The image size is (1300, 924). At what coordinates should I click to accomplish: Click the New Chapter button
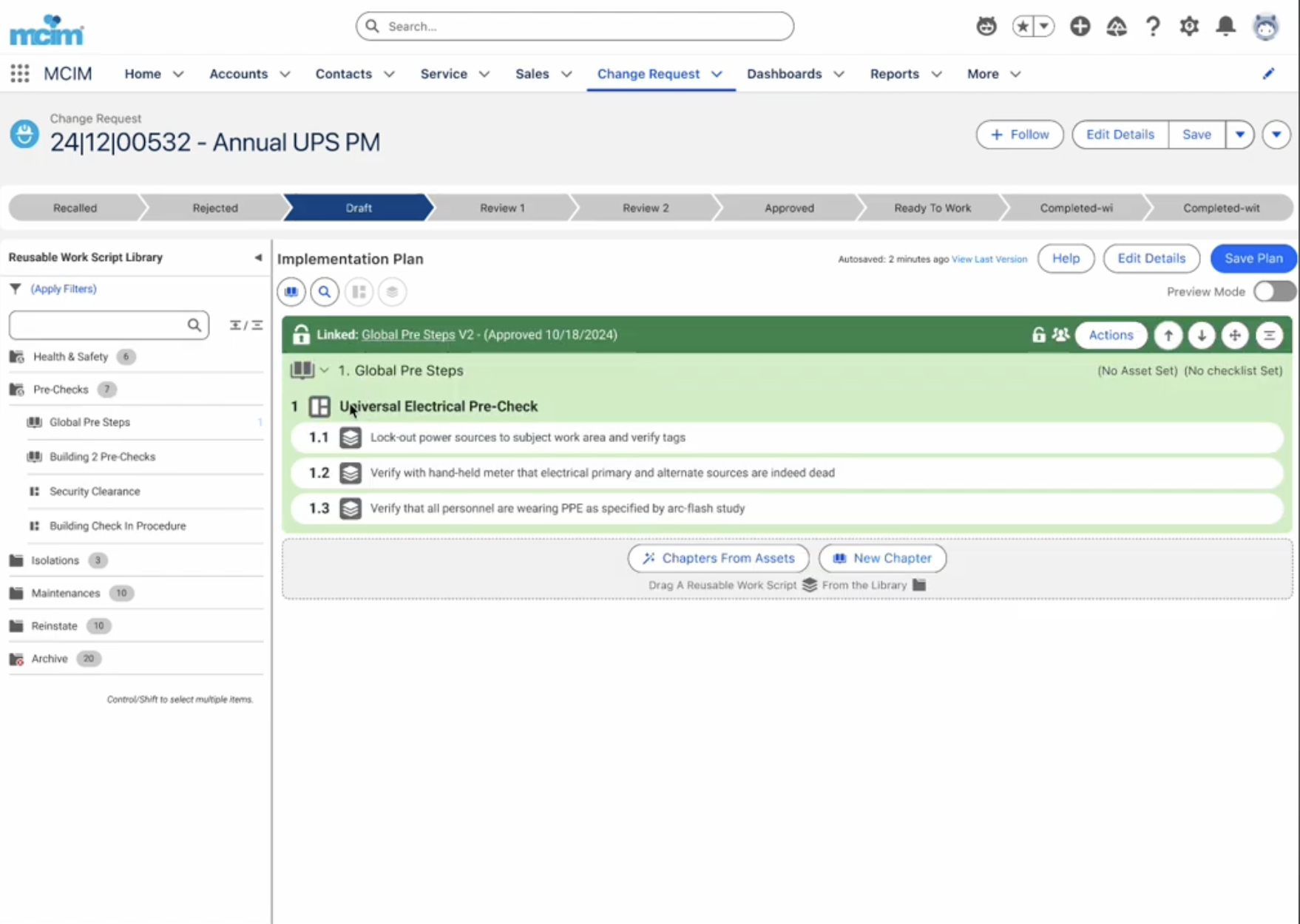[882, 558]
